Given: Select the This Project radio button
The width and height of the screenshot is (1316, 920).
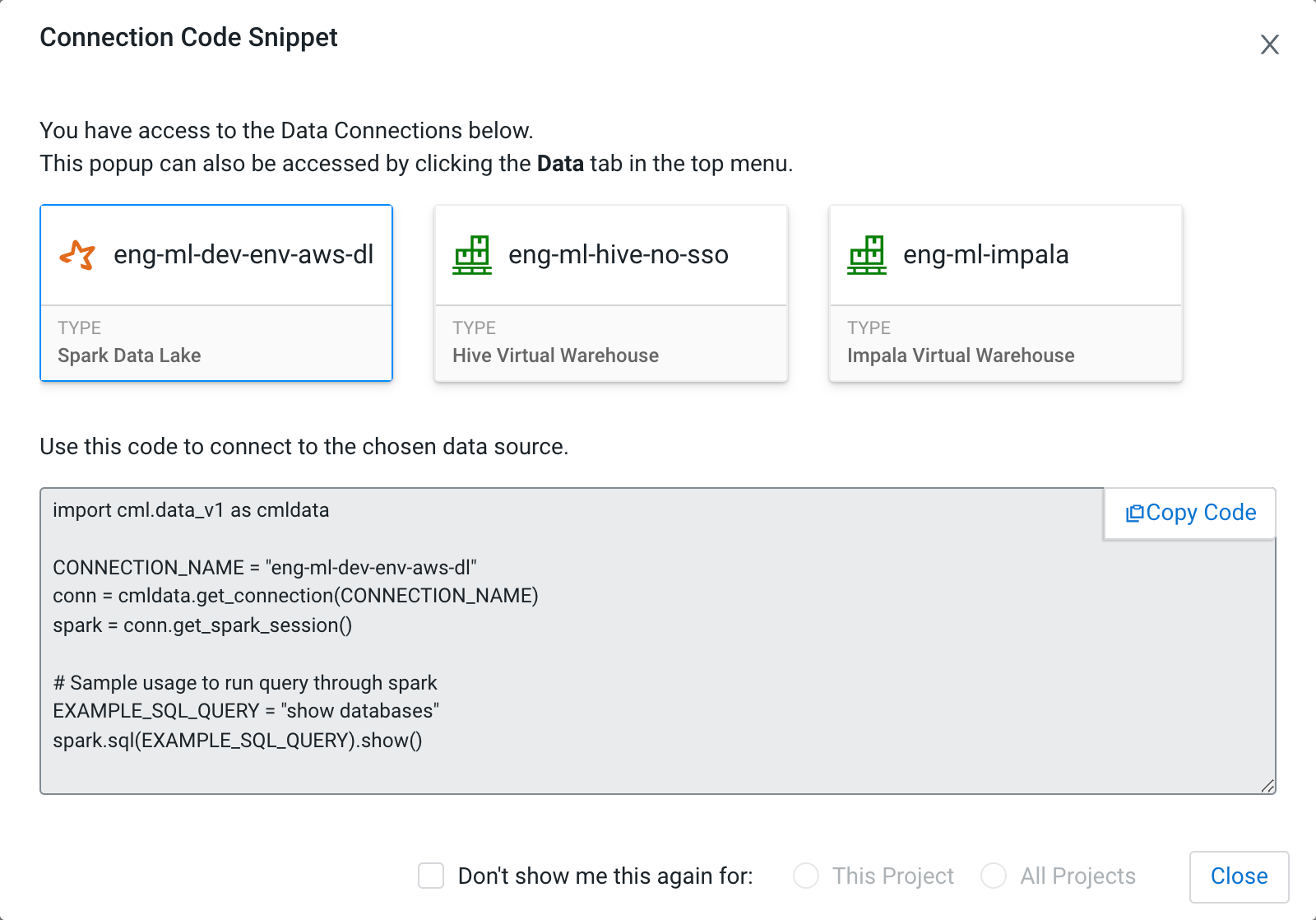Looking at the screenshot, I should (x=806, y=876).
